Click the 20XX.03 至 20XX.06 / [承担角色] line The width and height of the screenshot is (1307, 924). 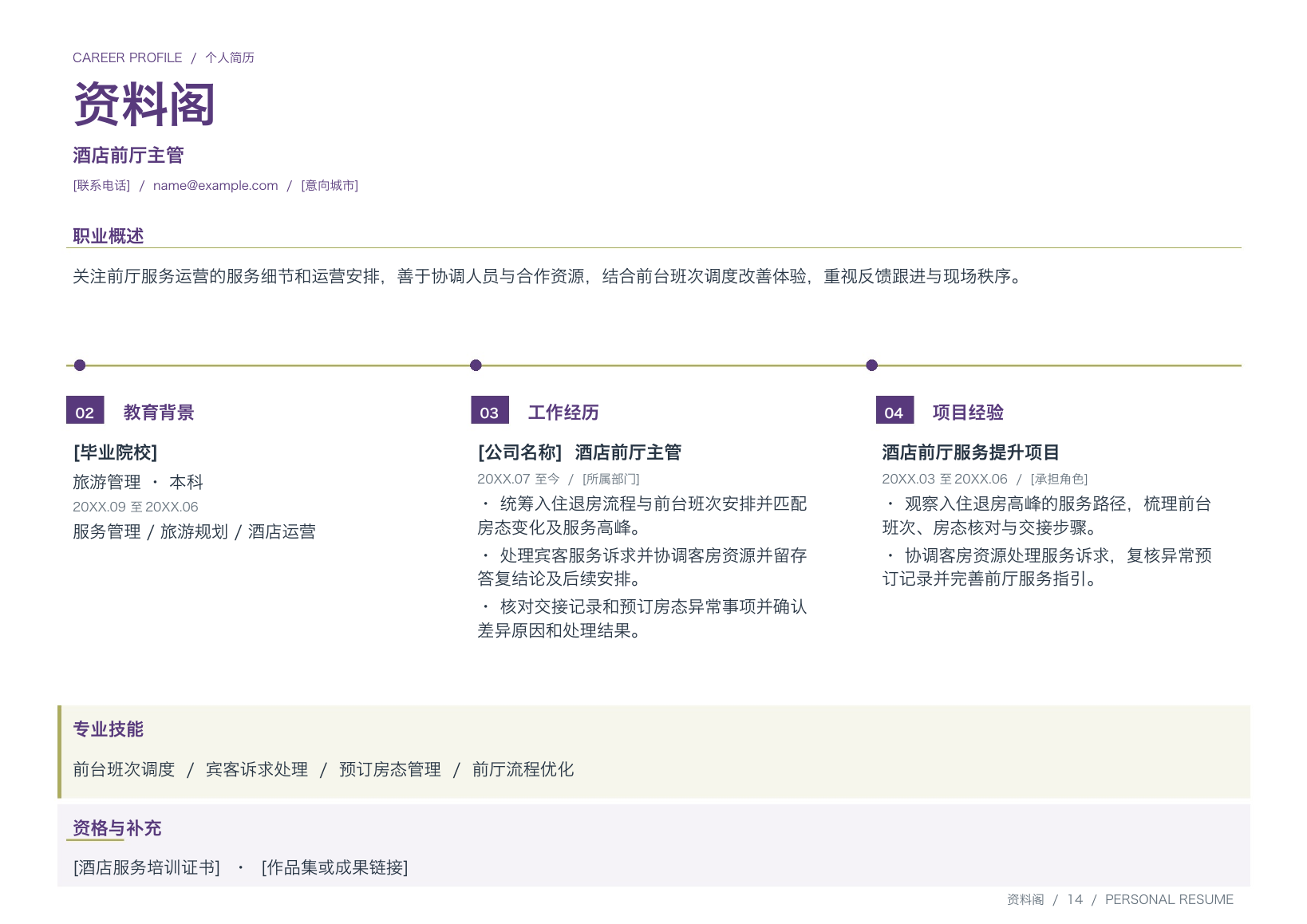pyautogui.click(x=985, y=479)
